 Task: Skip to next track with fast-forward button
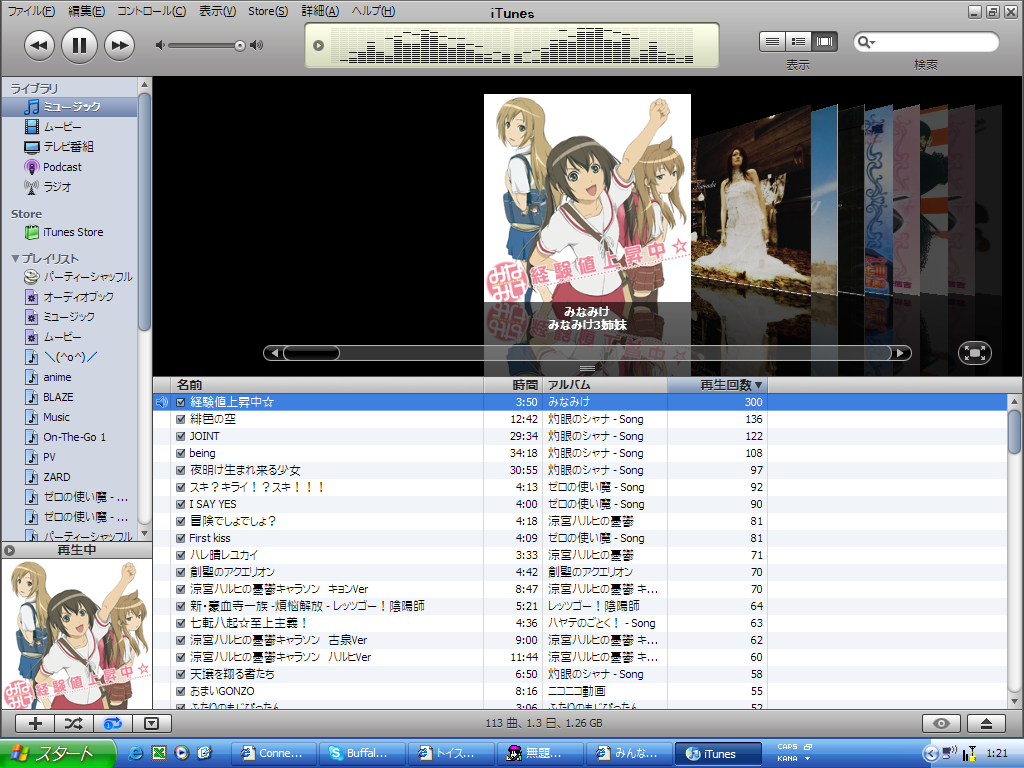(120, 45)
